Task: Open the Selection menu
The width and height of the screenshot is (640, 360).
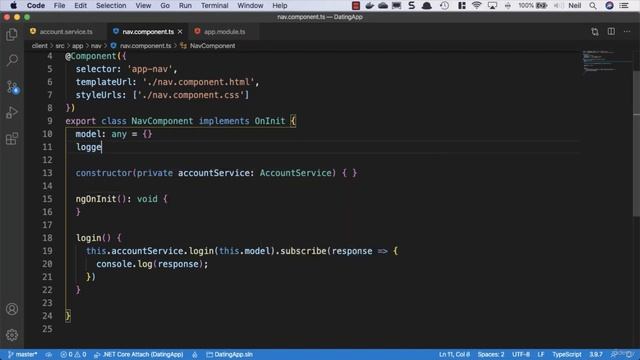Action: tap(111, 6)
